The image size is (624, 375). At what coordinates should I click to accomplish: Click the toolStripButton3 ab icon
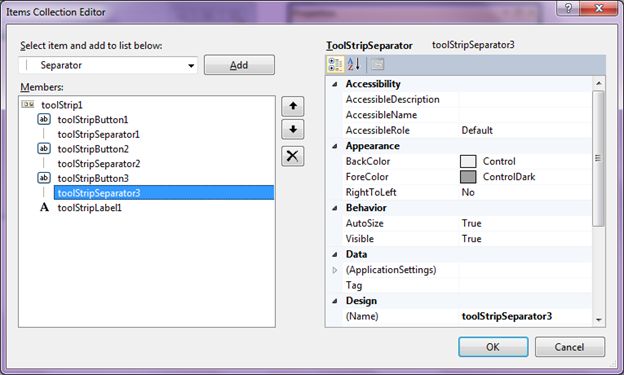(44, 178)
